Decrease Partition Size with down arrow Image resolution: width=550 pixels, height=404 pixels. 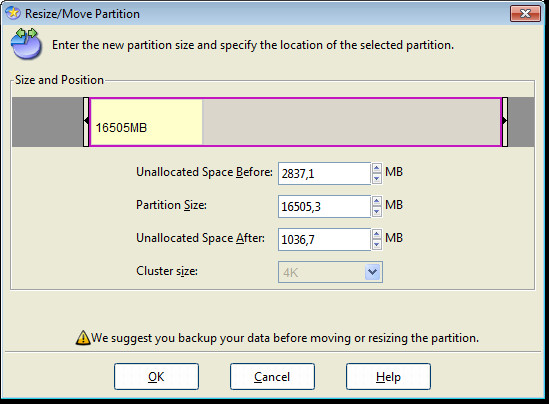[377, 211]
